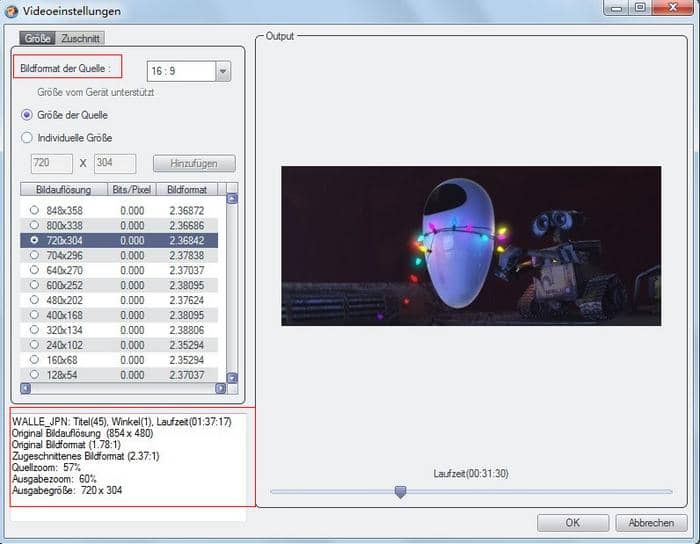
Task: Click the horizontal scrollbar left arrow
Action: pos(26,389)
